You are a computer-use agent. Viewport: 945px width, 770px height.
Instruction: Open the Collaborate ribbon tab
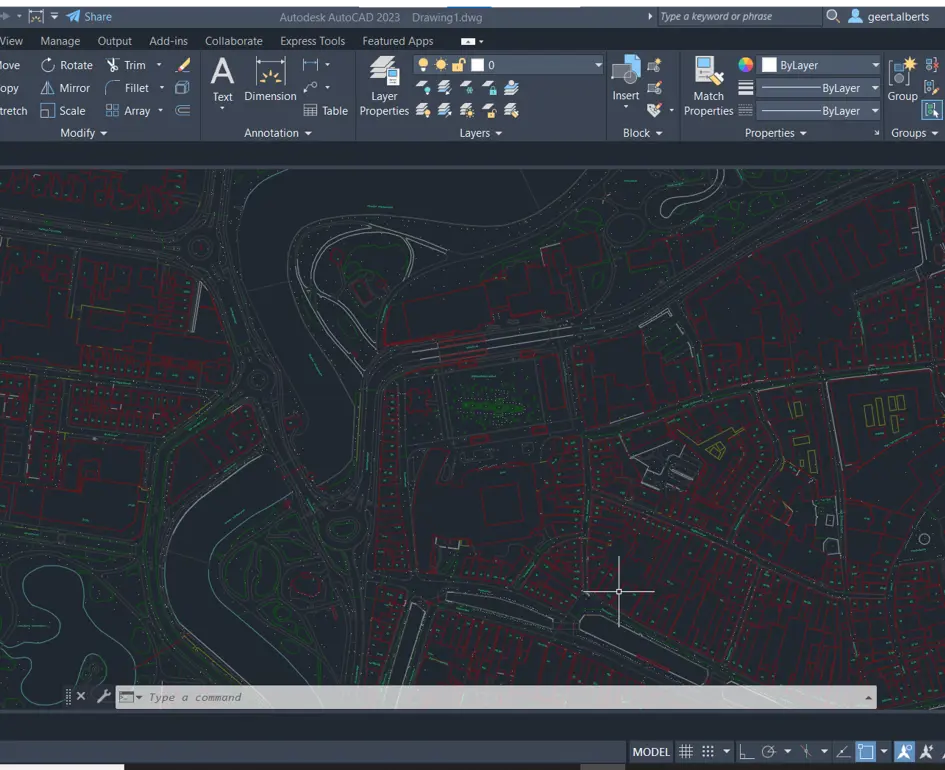(234, 41)
